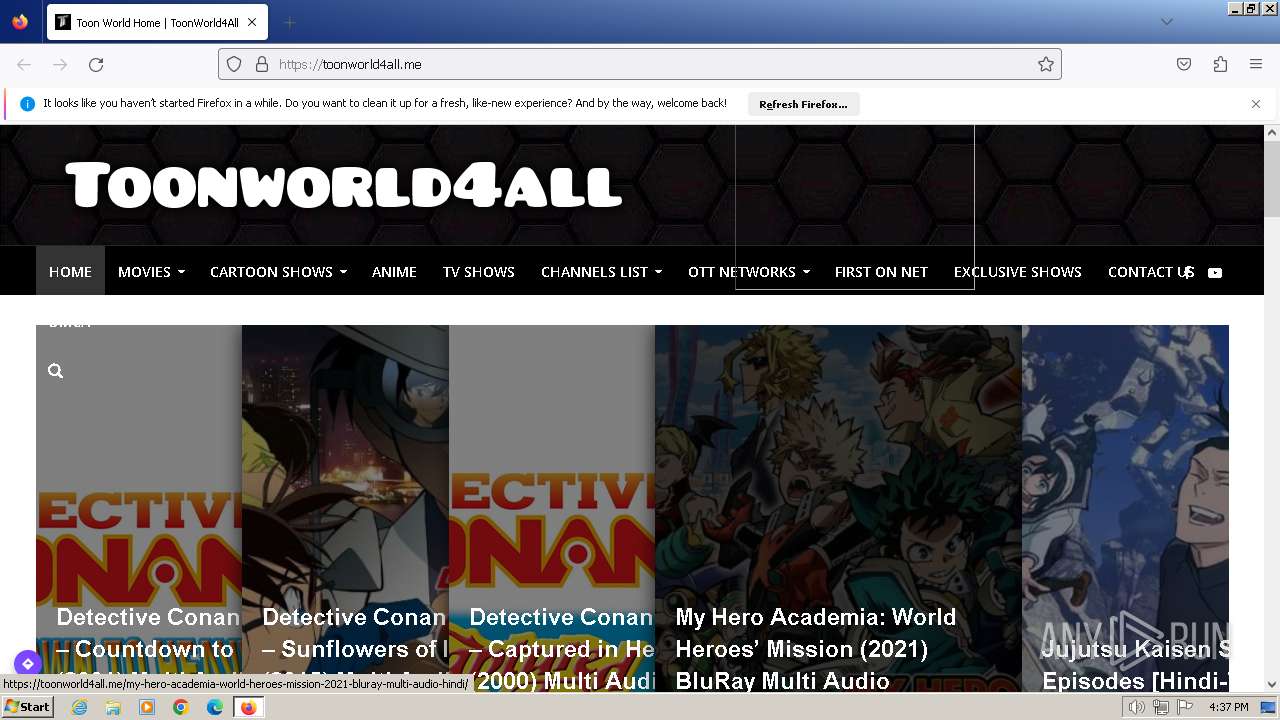
Task: Launch Microsoft Edge from taskbar
Action: (x=215, y=707)
